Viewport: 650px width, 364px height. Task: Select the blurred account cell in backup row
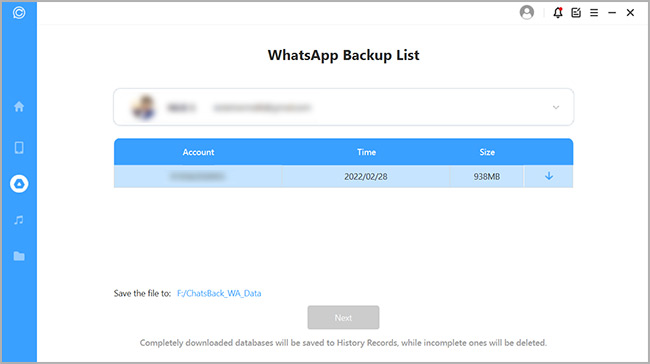pos(198,177)
